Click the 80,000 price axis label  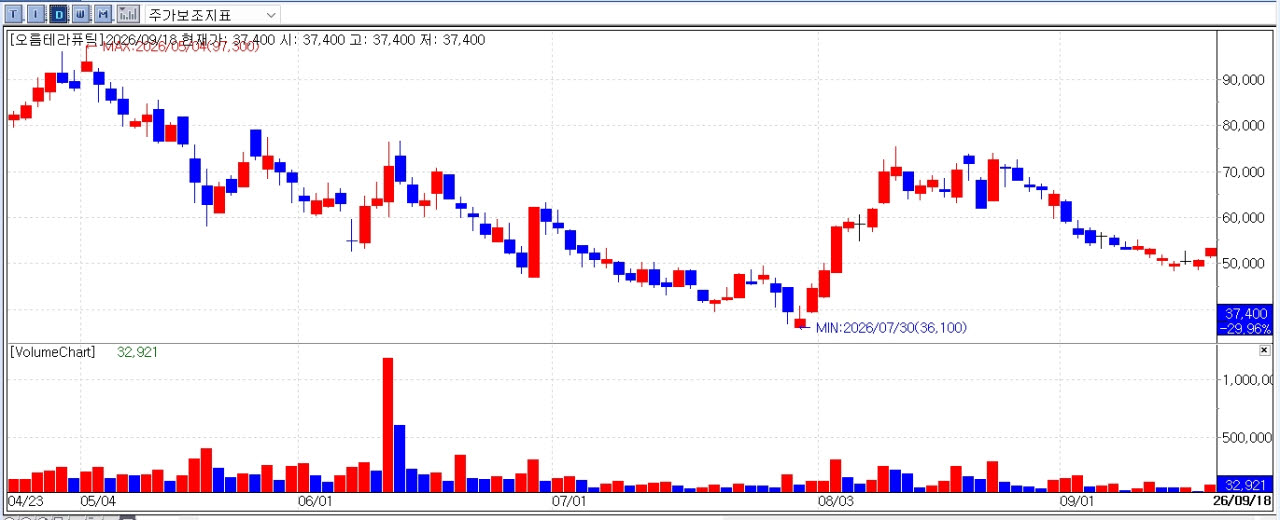1246,126
